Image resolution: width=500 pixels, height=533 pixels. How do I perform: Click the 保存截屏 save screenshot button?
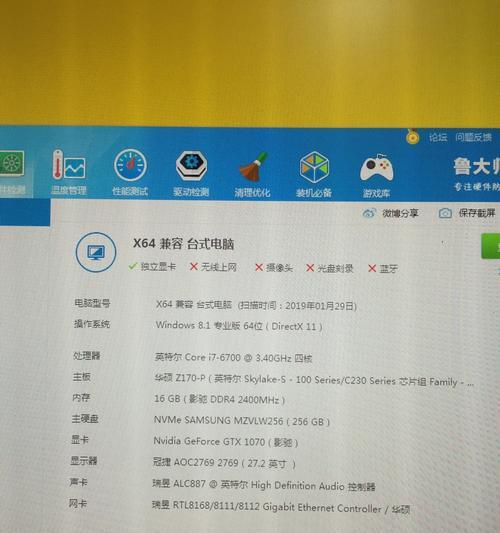467,213
